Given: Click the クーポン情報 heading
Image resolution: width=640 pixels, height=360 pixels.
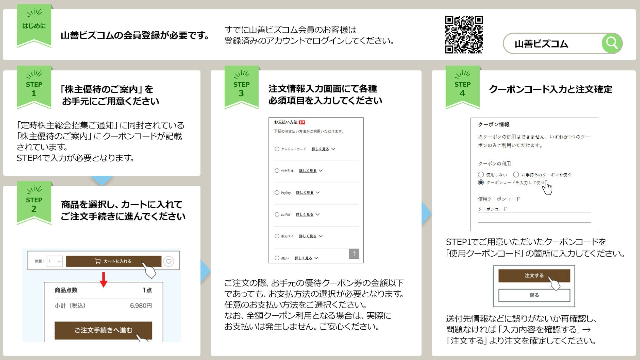Looking at the screenshot, I should 493,124.
